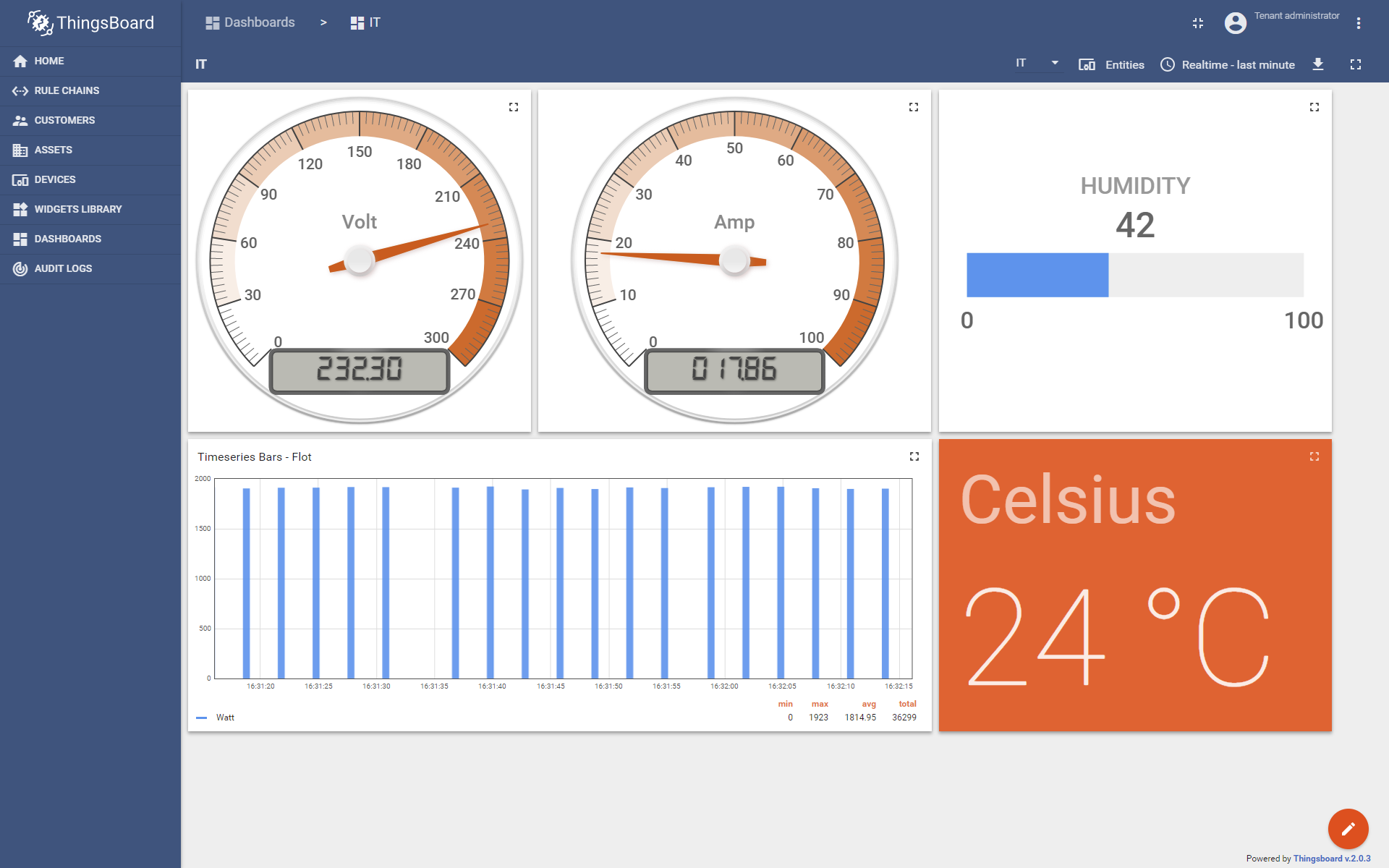Go to Devices in sidebar

[55, 179]
